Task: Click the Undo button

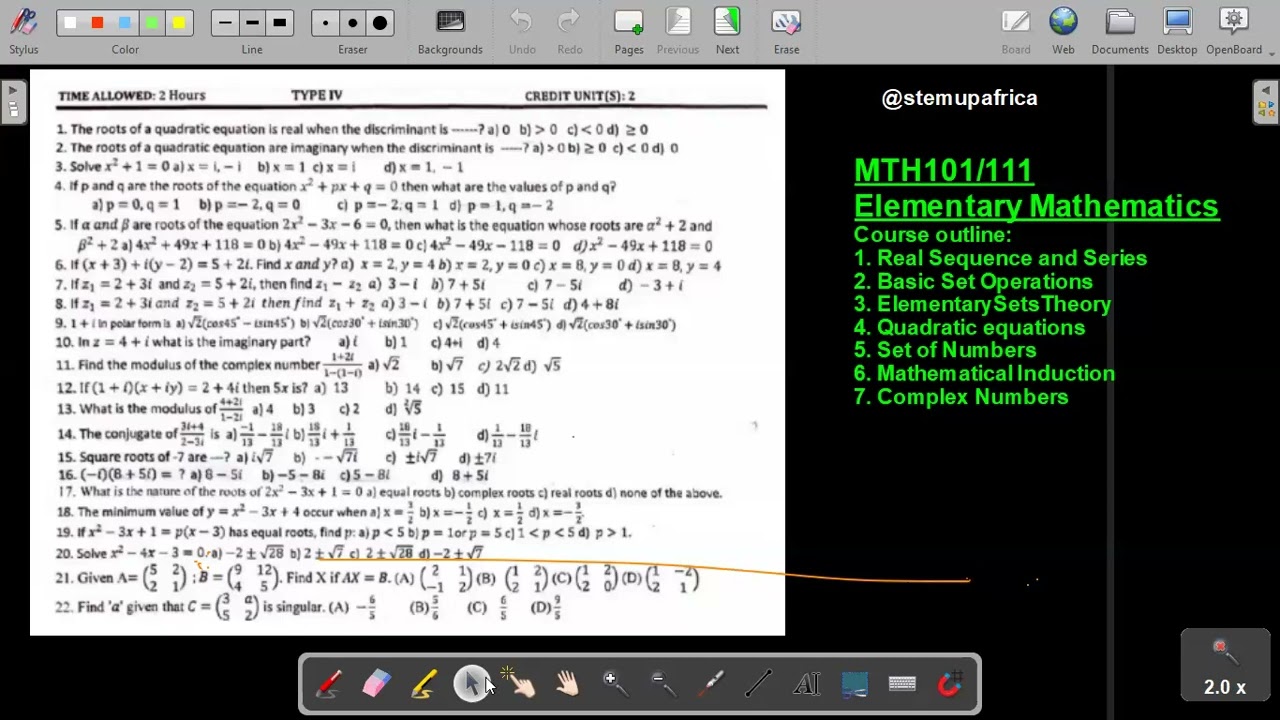Action: coord(522,31)
